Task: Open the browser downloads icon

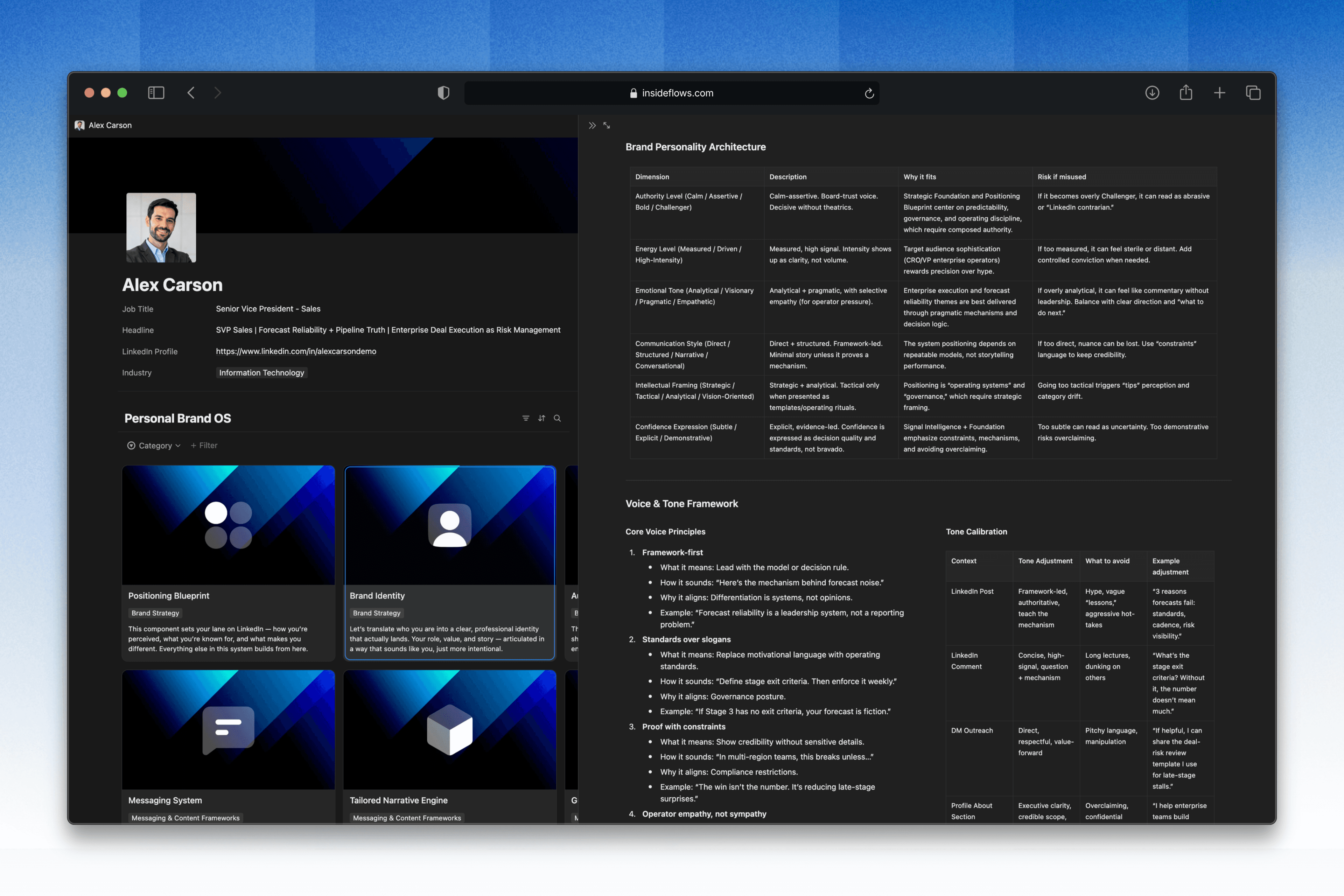Action: pyautogui.click(x=1152, y=92)
